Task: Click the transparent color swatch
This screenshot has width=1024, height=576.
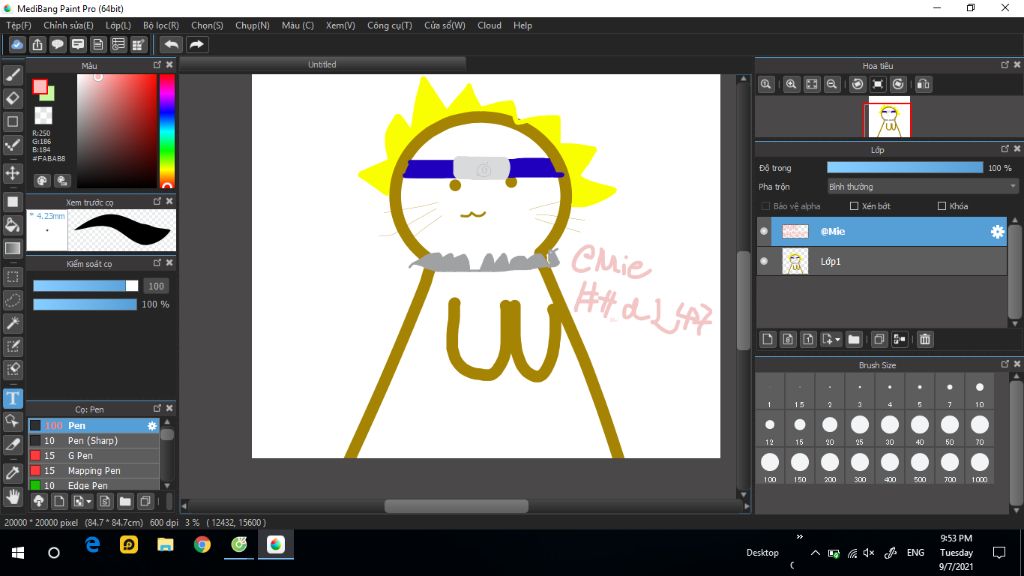Action: pos(43,116)
